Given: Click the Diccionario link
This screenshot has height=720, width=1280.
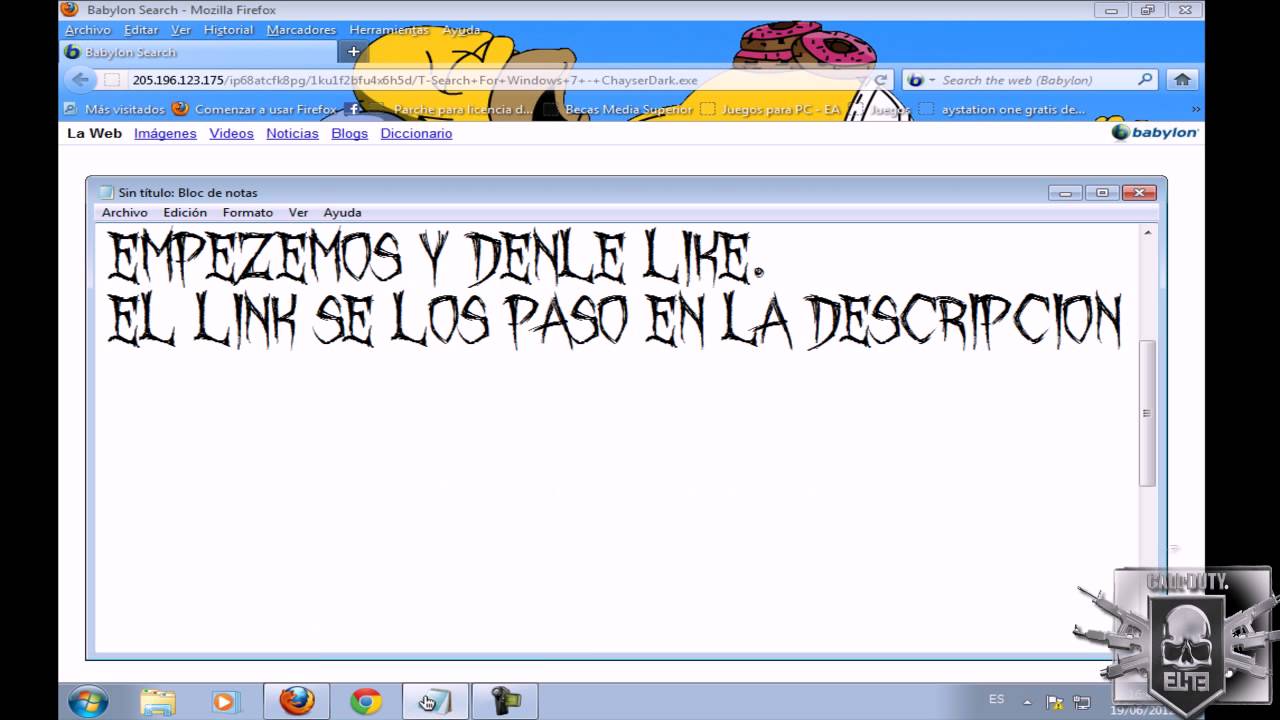Looking at the screenshot, I should coord(416,133).
